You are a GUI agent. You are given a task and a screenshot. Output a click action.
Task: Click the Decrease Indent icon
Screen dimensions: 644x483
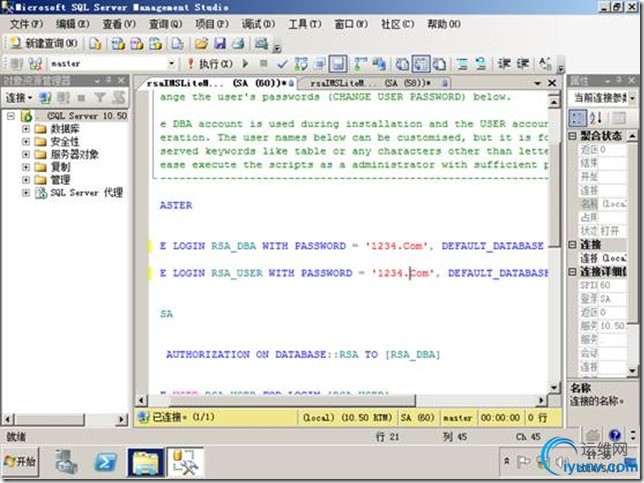coord(504,64)
